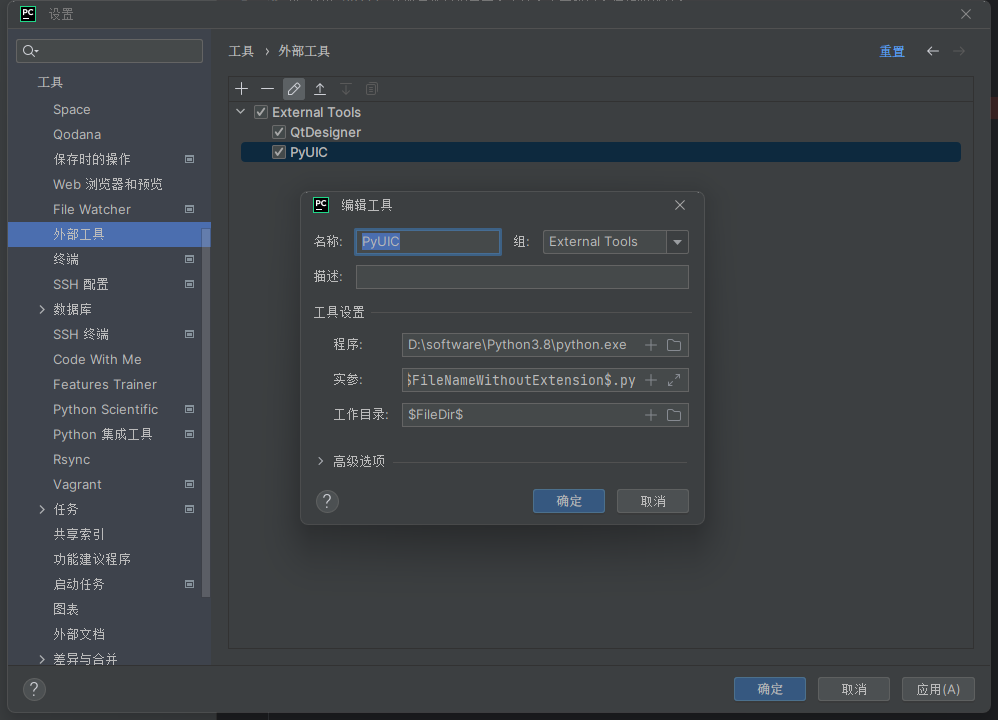
Task: Click 取消 in the 编辑工具 dialog
Action: pos(653,501)
